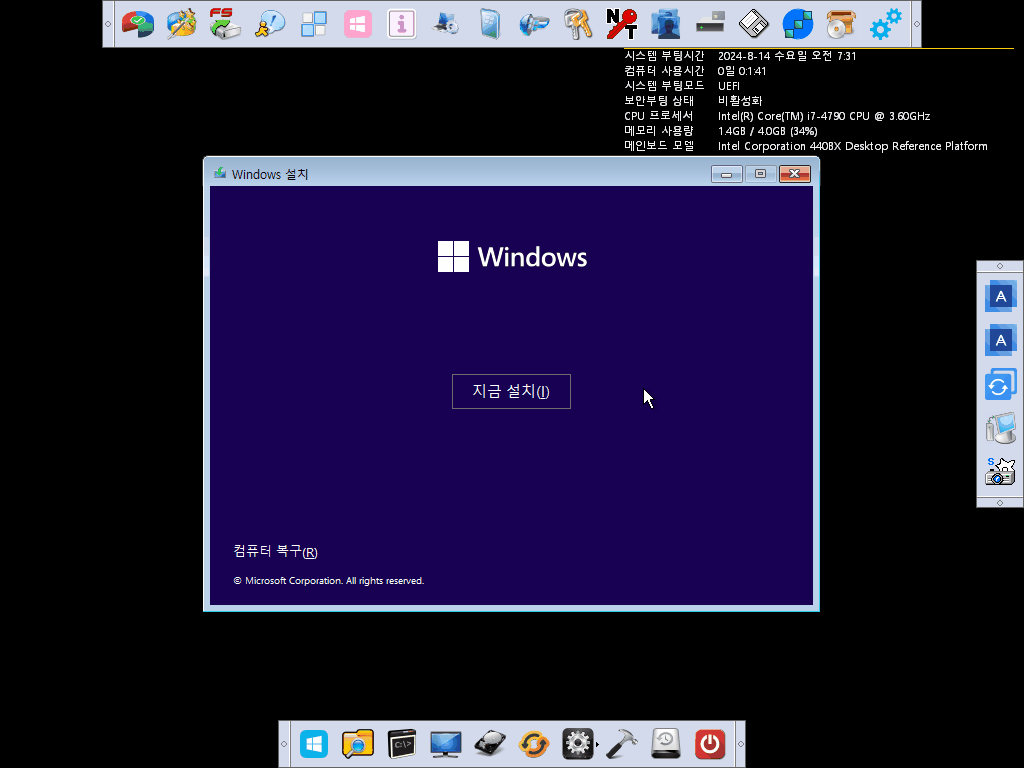Image resolution: width=1024 pixels, height=768 pixels.
Task: Click the left diamond handle of top dock
Action: click(x=108, y=24)
